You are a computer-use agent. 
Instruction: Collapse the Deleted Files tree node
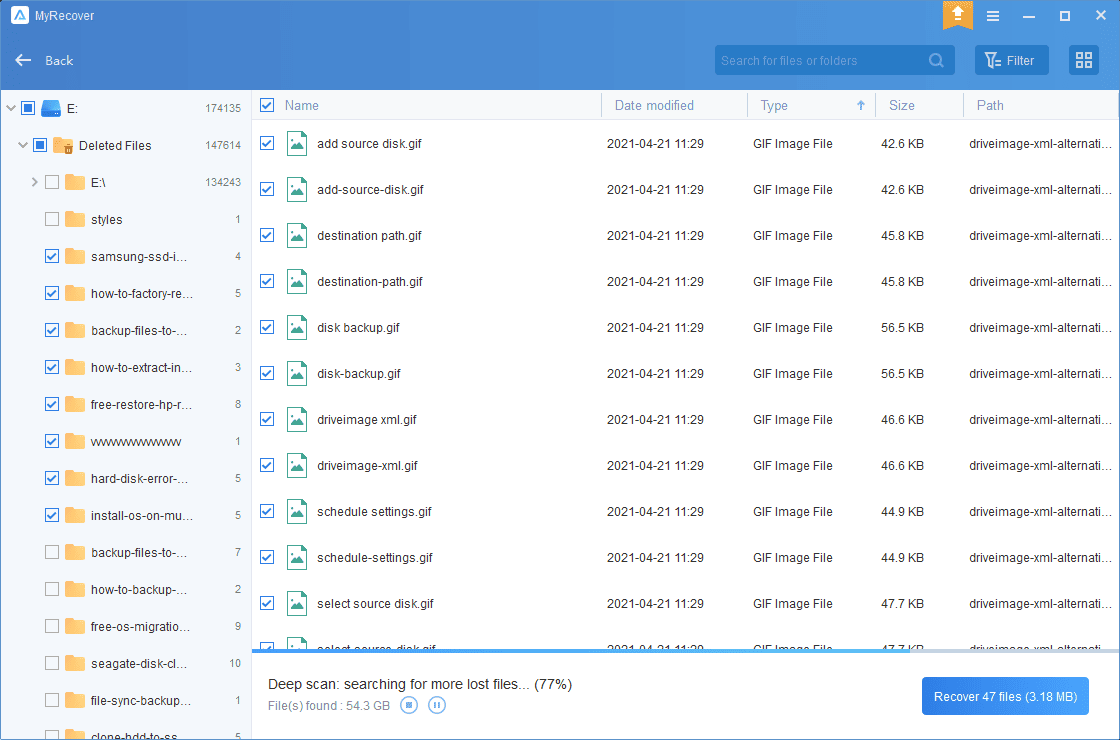(23, 145)
